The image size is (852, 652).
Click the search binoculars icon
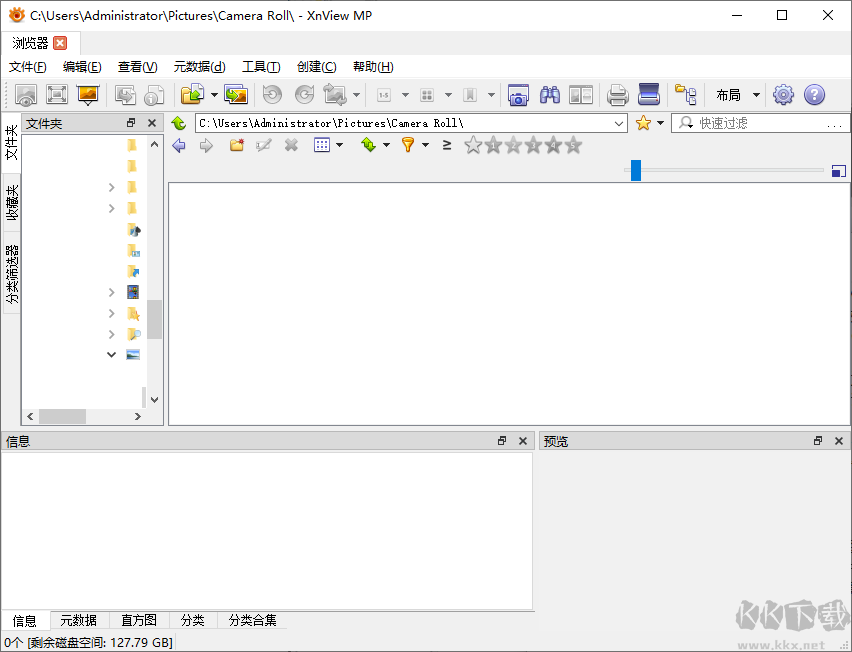[x=549, y=95]
